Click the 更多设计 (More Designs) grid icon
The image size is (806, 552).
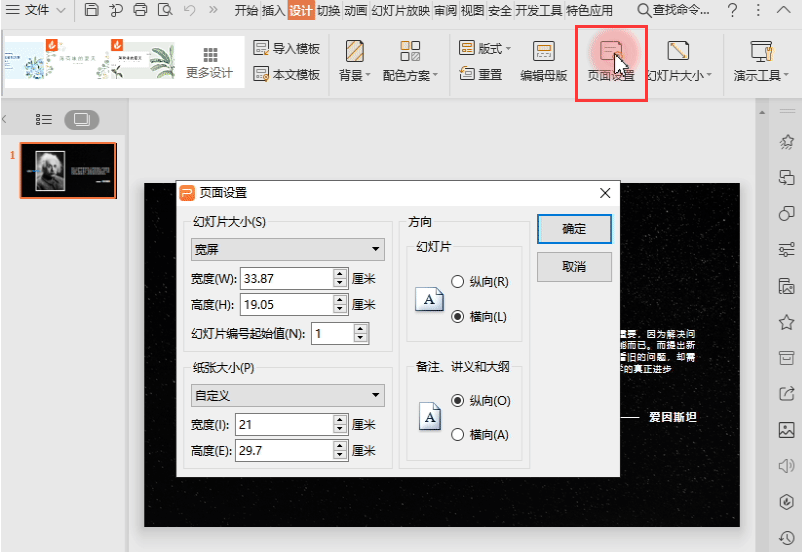210,54
